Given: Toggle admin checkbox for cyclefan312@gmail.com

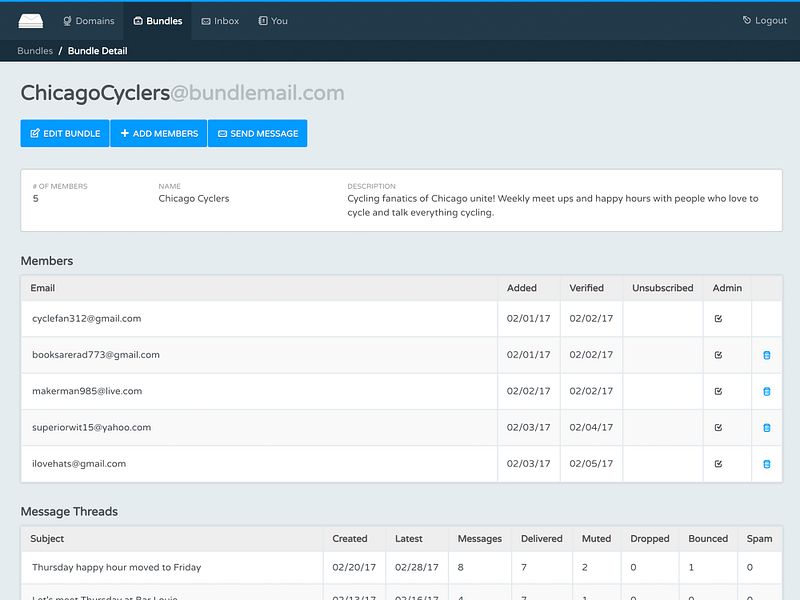Looking at the screenshot, I should (x=718, y=319).
